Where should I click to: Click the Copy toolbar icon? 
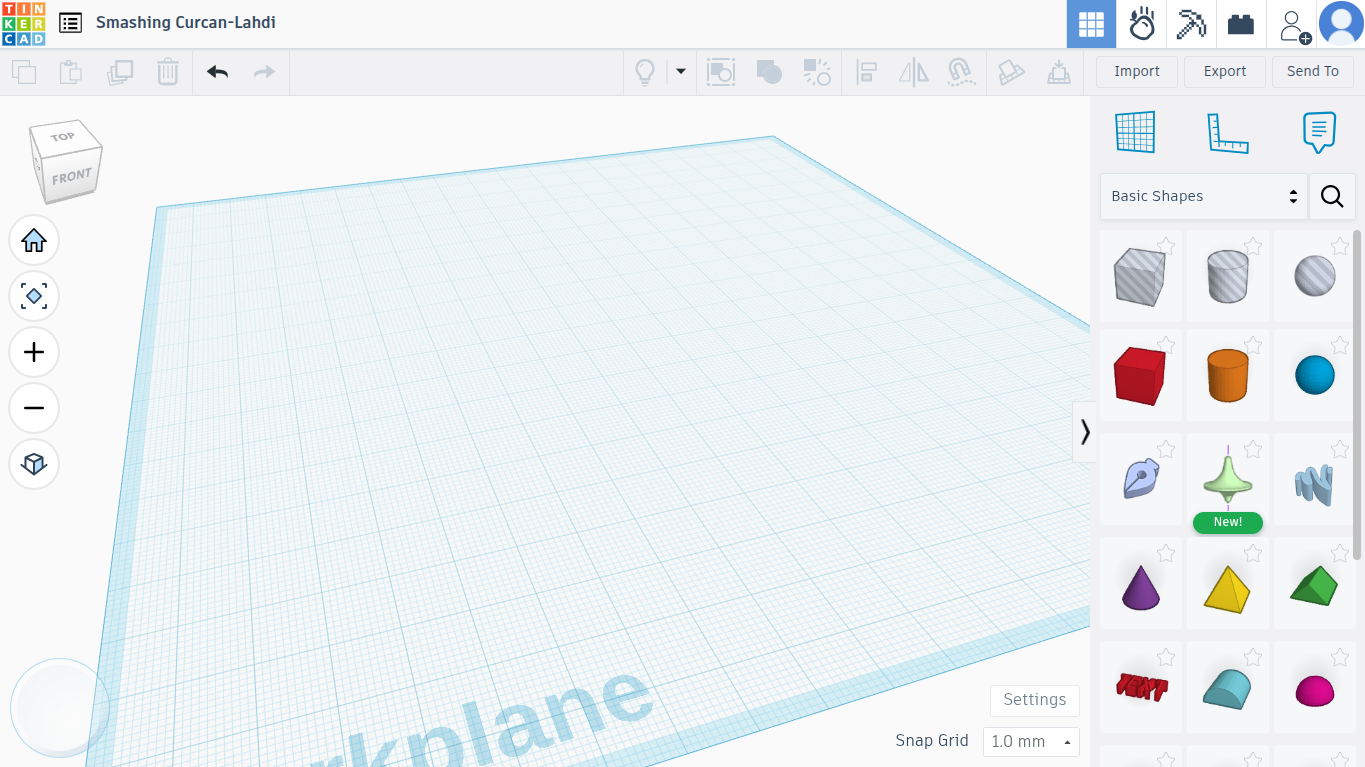pyautogui.click(x=23, y=72)
